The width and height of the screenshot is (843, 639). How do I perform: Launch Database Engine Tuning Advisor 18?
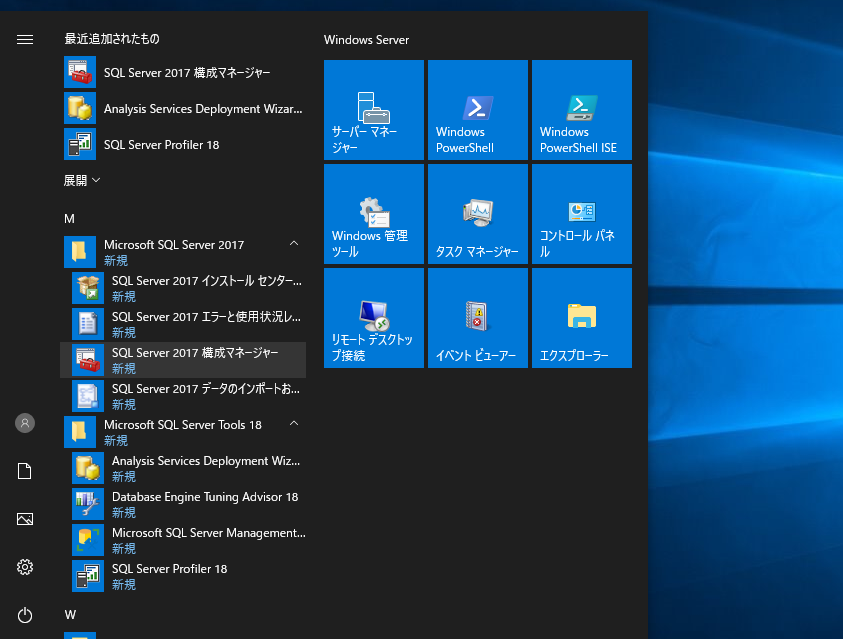click(185, 504)
